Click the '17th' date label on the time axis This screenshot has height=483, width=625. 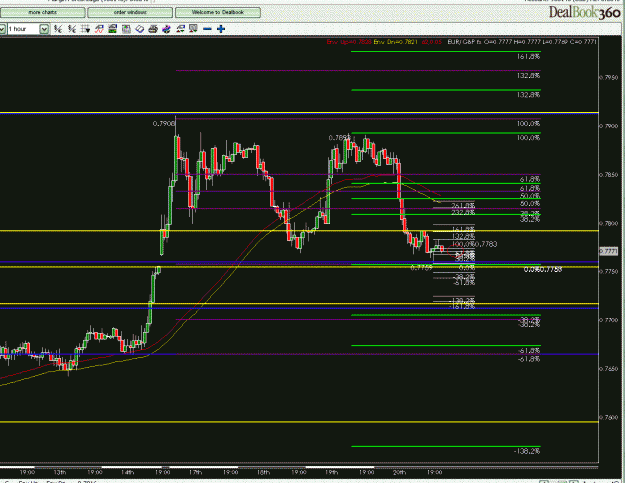(x=195, y=472)
